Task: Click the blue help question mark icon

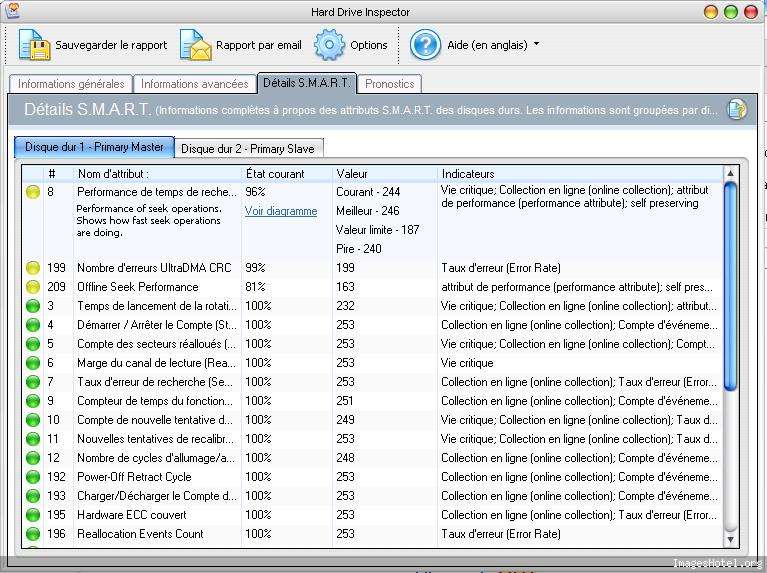Action: (425, 45)
